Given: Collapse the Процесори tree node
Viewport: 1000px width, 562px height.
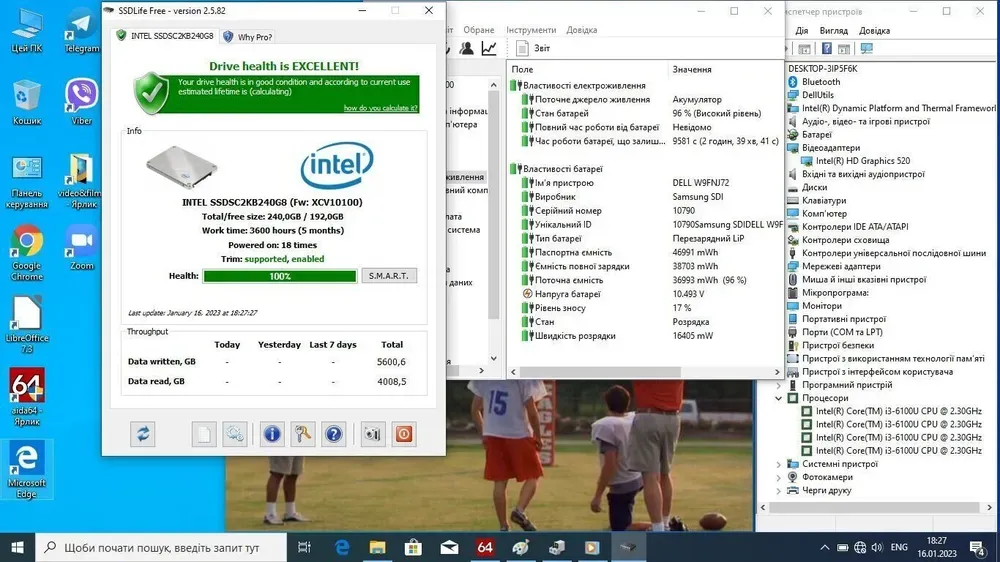Looking at the screenshot, I should click(x=779, y=398).
